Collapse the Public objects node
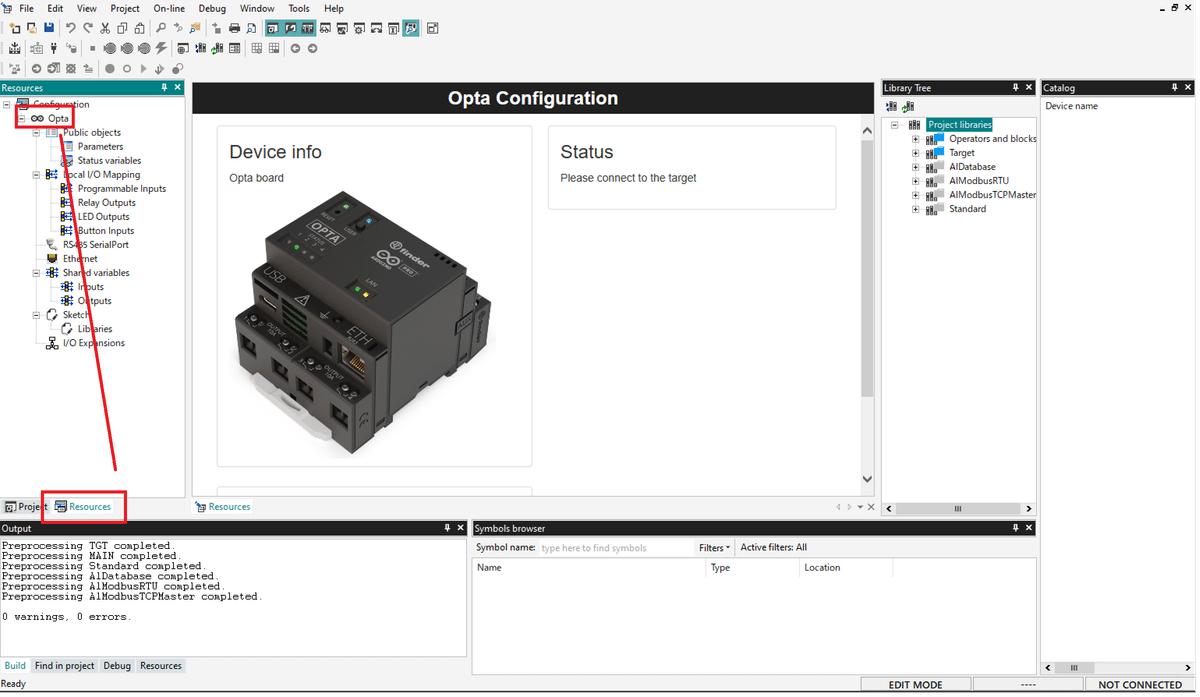This screenshot has width=1200, height=697. pos(37,132)
